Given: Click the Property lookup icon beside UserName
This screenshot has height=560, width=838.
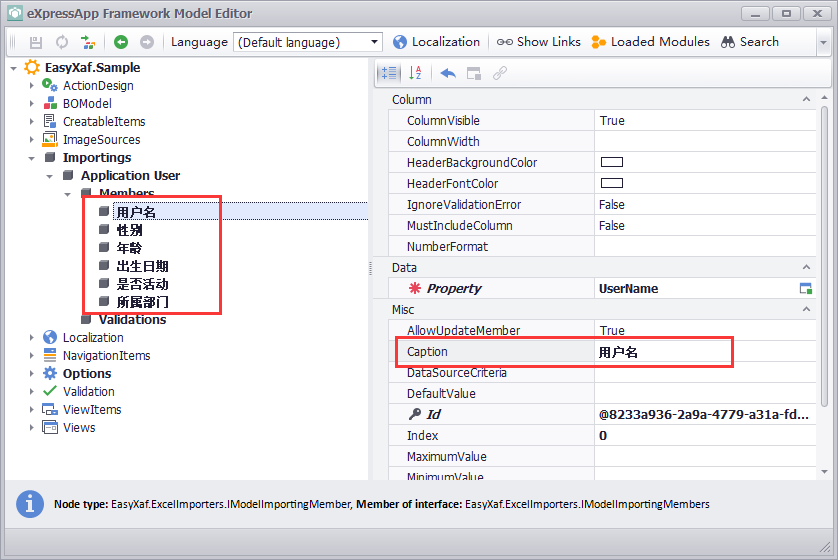Looking at the screenshot, I should coord(805,288).
